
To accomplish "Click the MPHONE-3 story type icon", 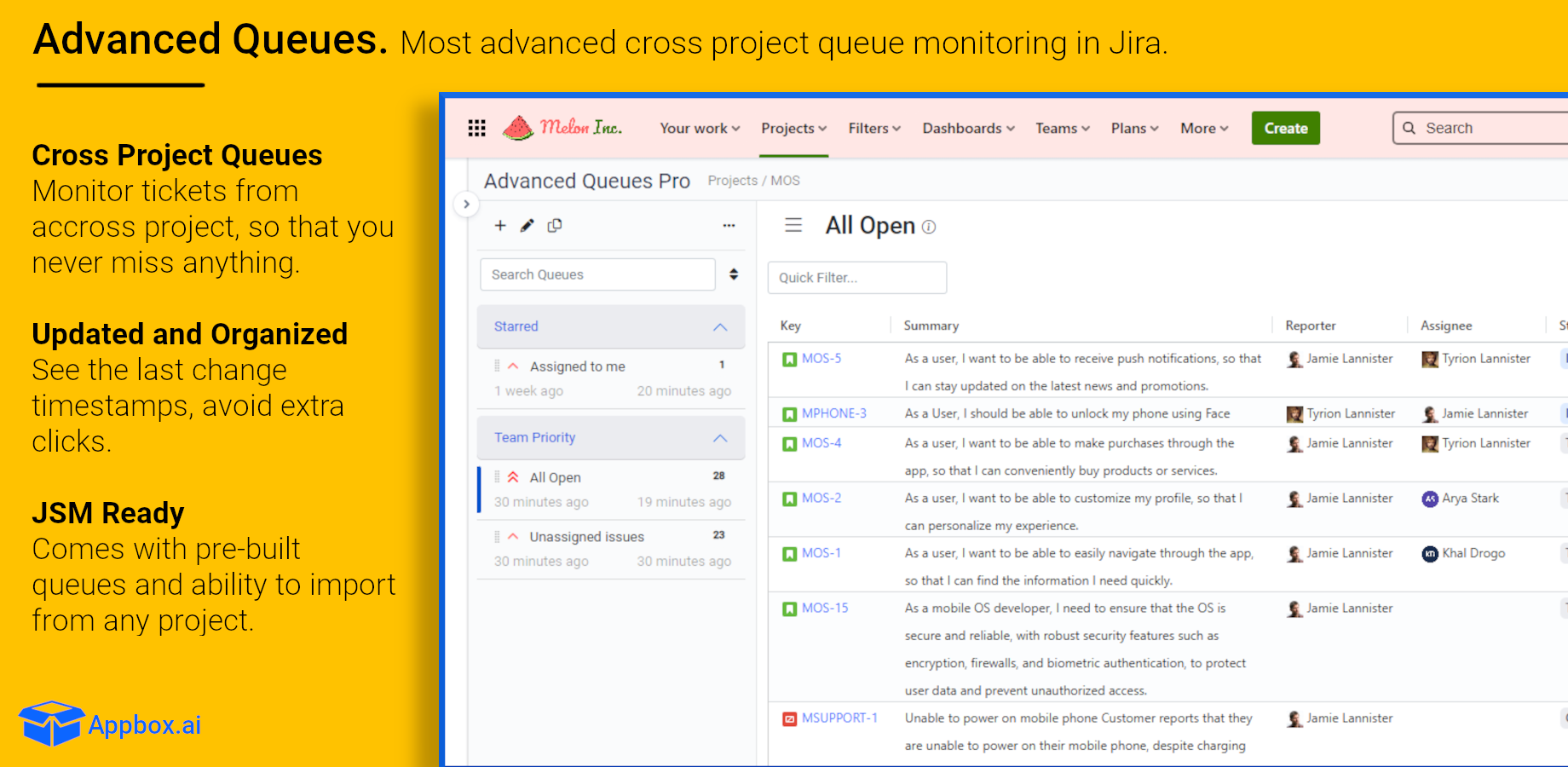I will [789, 414].
